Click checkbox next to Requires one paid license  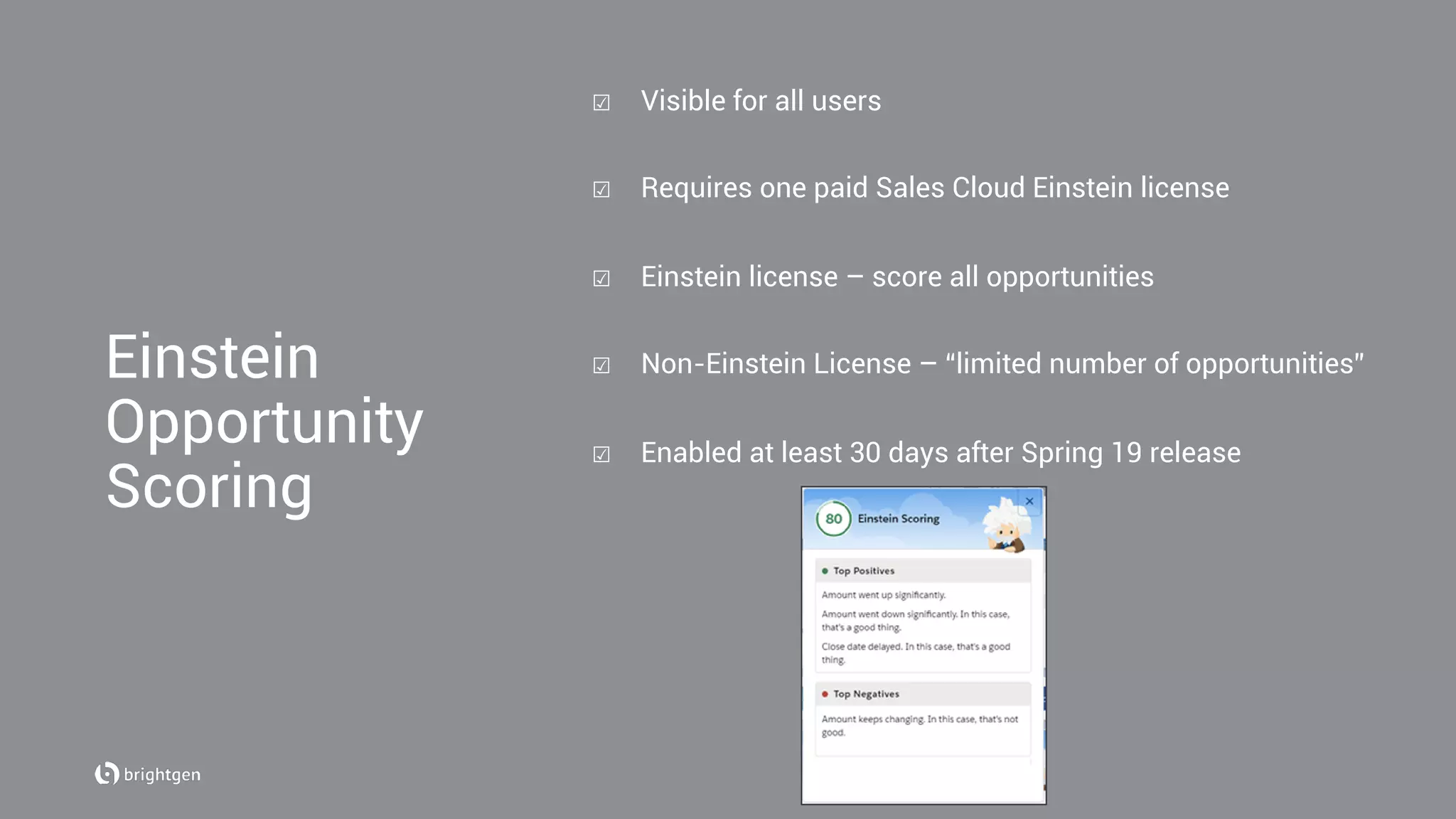[601, 190]
